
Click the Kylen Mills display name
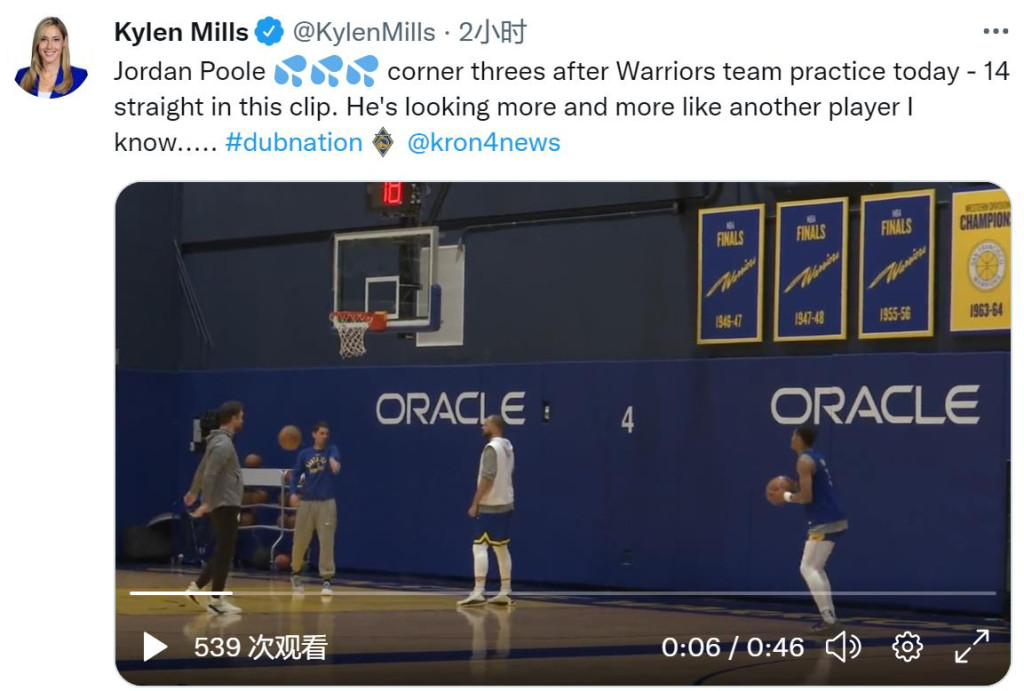[x=181, y=32]
